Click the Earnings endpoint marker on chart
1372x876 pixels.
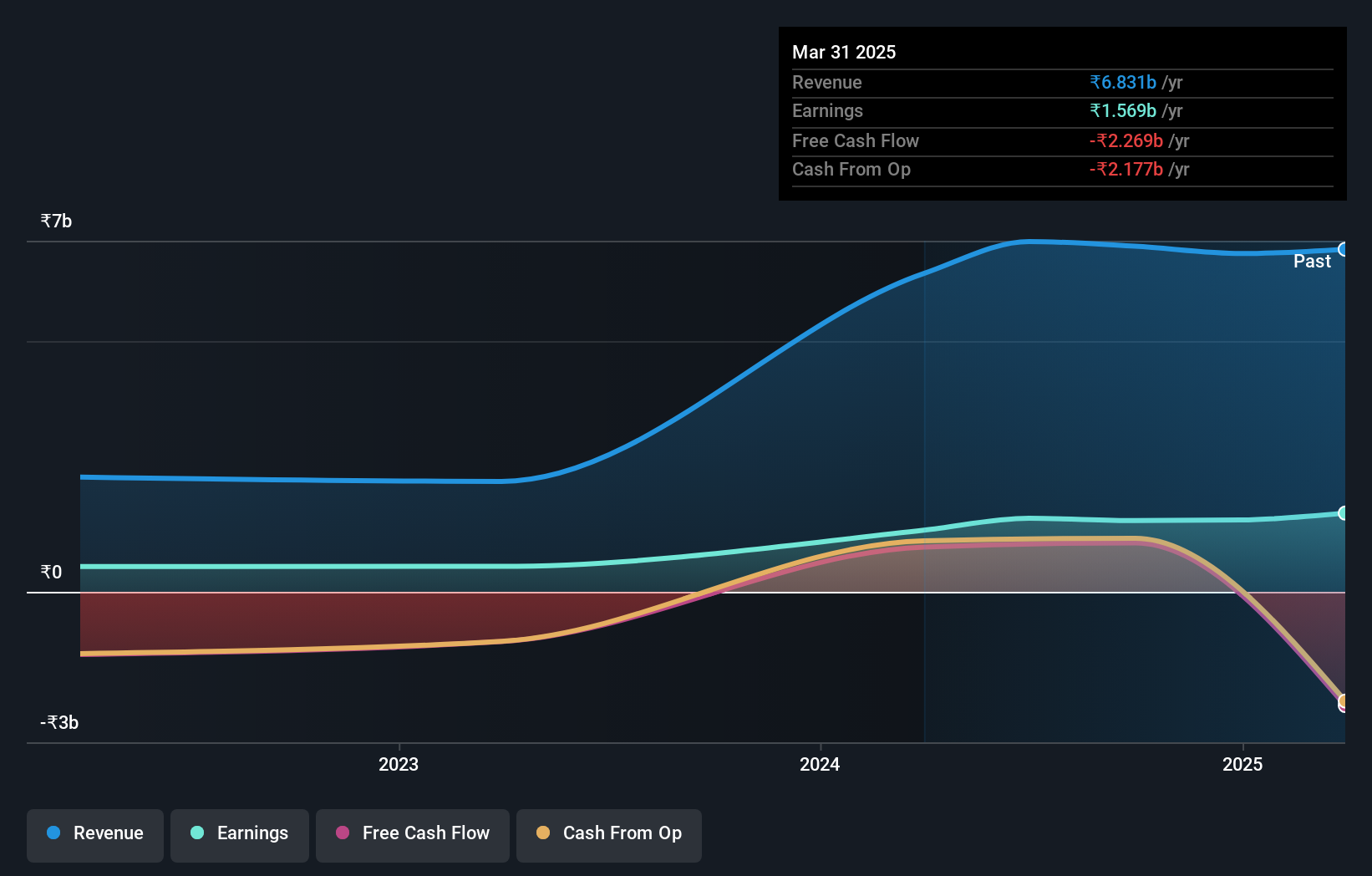tap(1344, 513)
